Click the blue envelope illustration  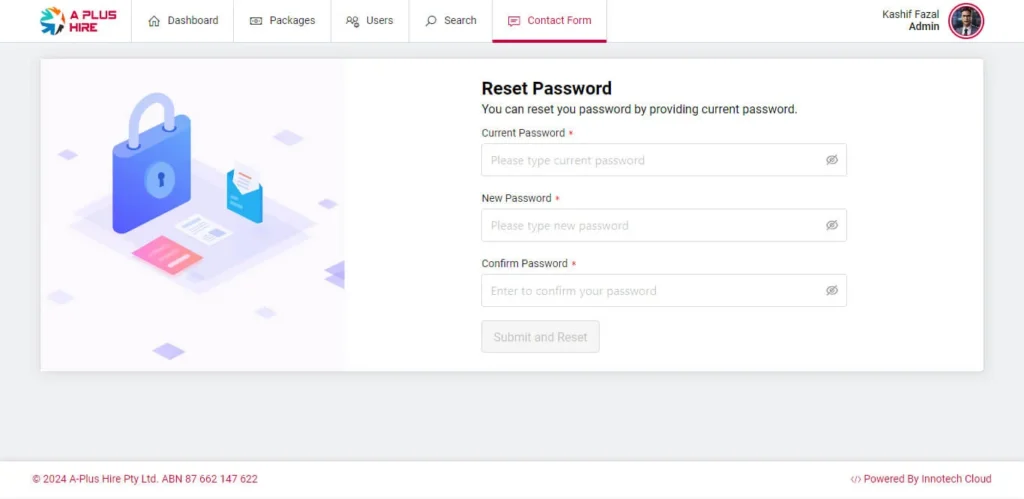point(244,194)
